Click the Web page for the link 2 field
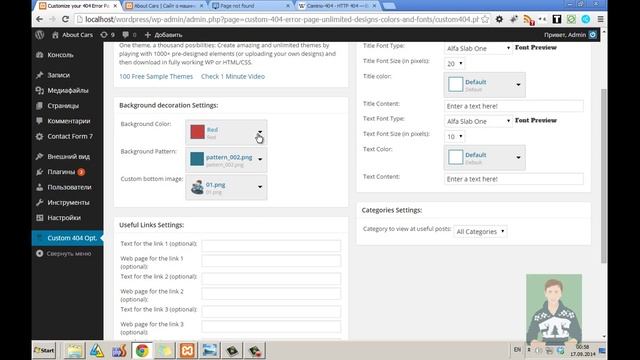This screenshot has height=360, width=640. (271, 293)
